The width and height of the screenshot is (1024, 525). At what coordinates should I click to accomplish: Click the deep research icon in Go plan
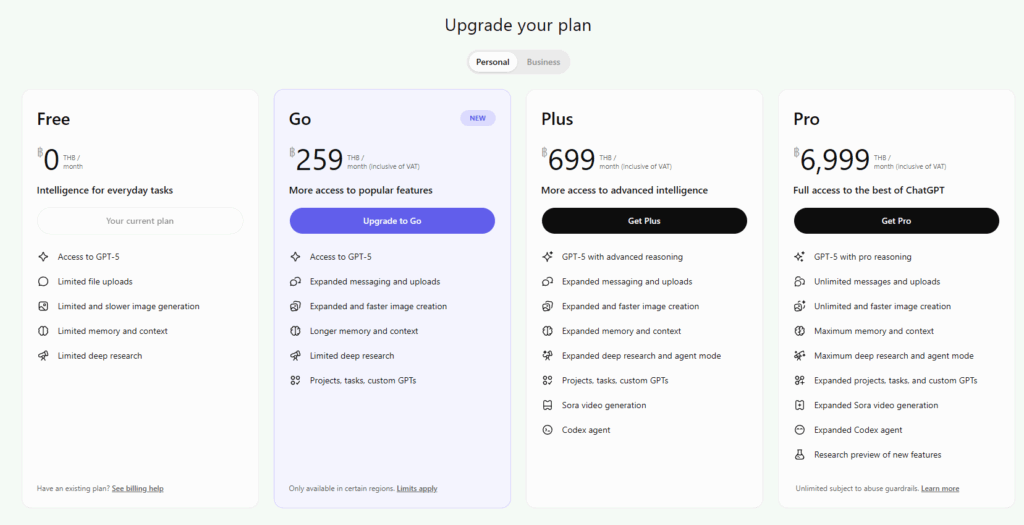coord(295,356)
